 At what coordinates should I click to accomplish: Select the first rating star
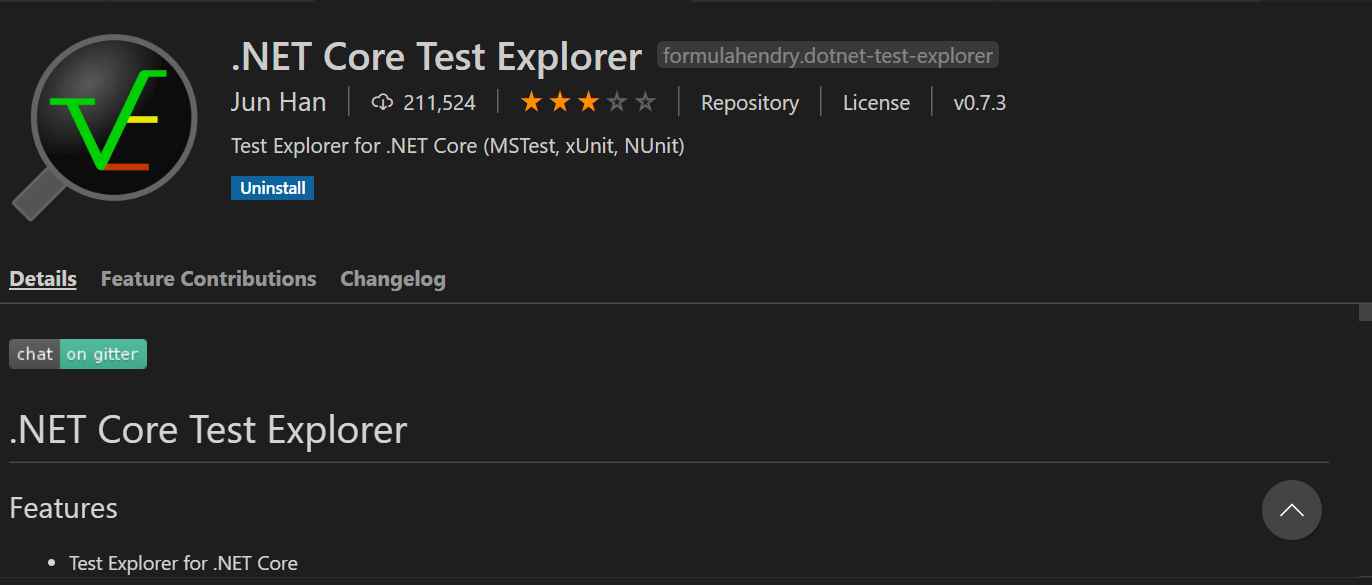pos(533,101)
